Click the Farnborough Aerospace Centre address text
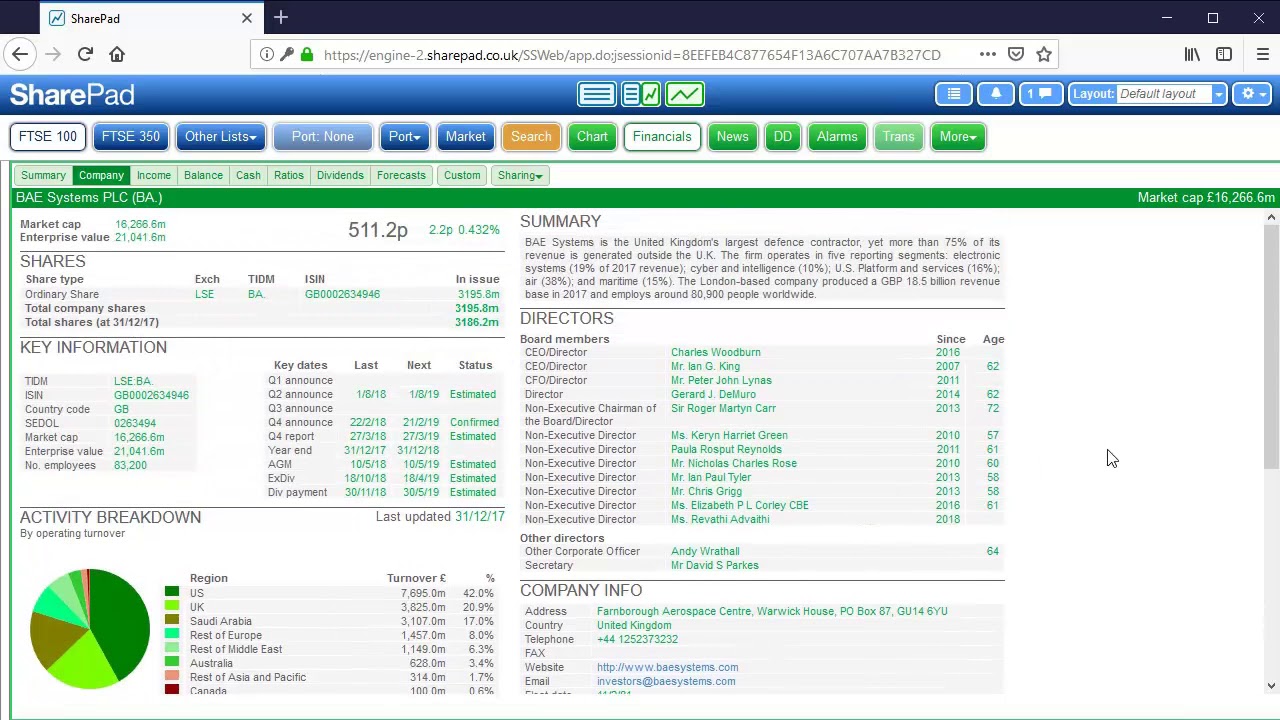This screenshot has width=1280, height=720. coord(772,611)
